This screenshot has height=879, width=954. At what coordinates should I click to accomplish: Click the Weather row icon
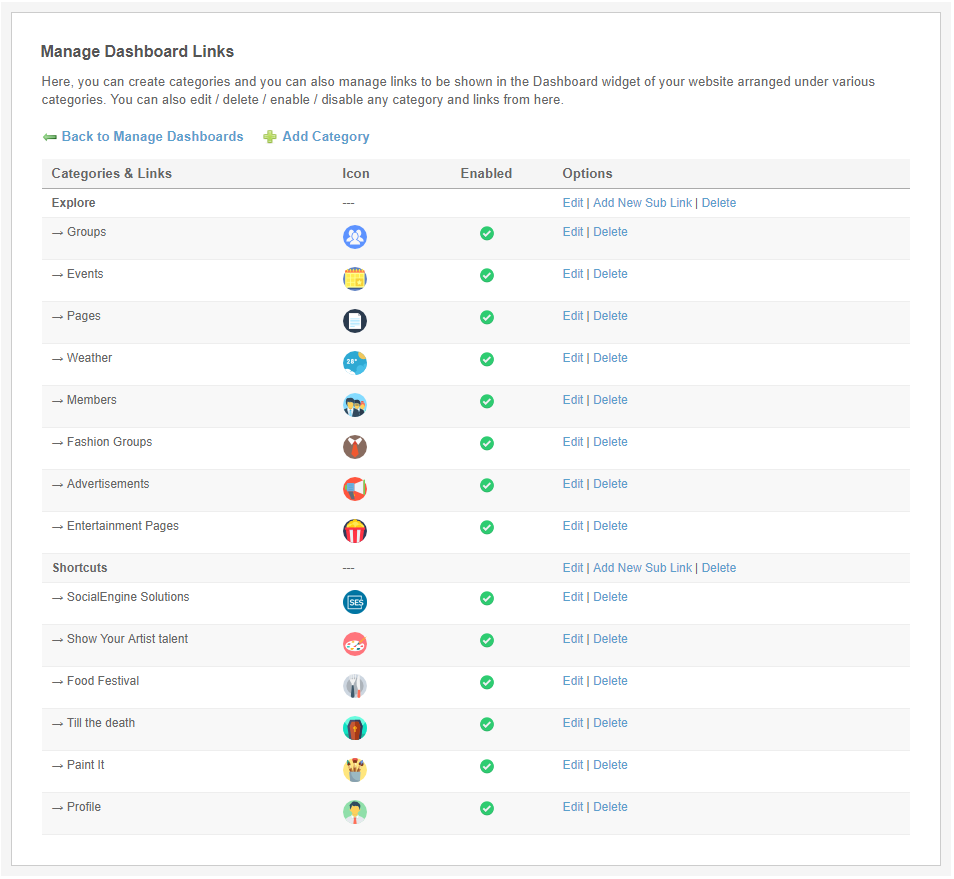tap(354, 363)
